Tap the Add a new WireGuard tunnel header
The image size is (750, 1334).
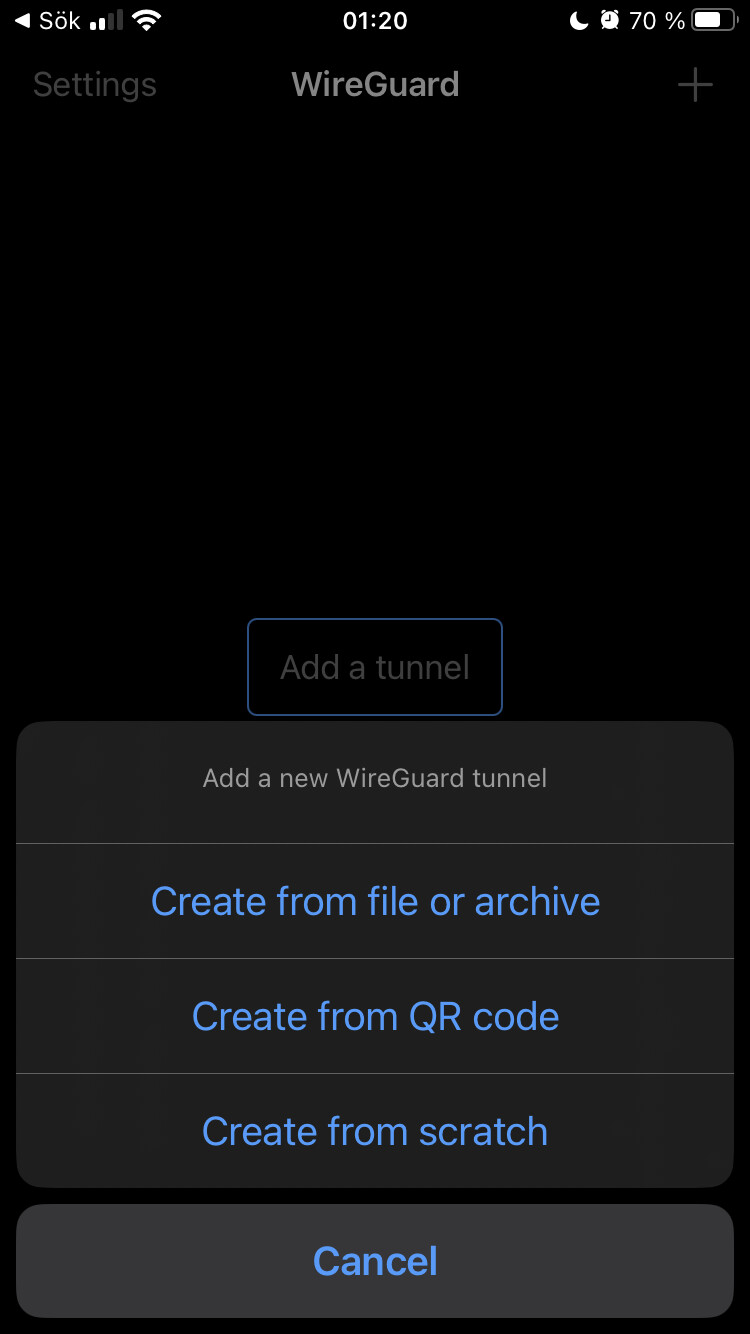pyautogui.click(x=375, y=778)
